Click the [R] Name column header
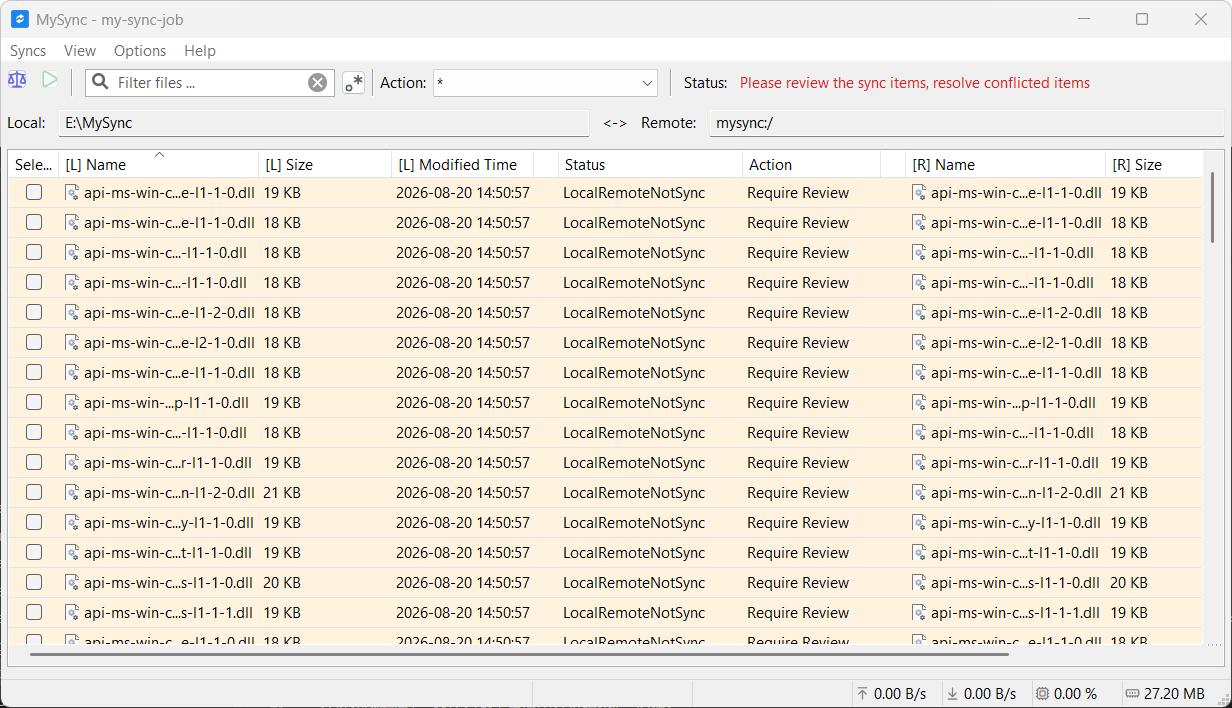The image size is (1232, 708). tap(1005, 165)
